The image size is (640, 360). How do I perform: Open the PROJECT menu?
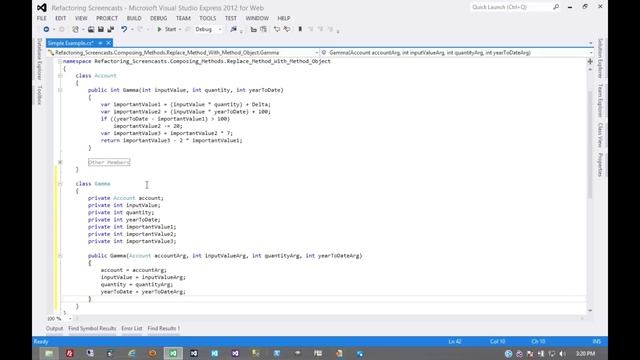(x=107, y=18)
